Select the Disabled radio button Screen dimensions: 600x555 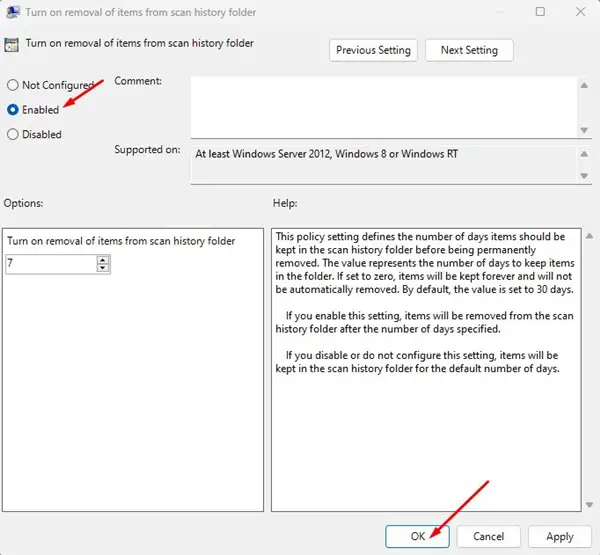point(13,134)
